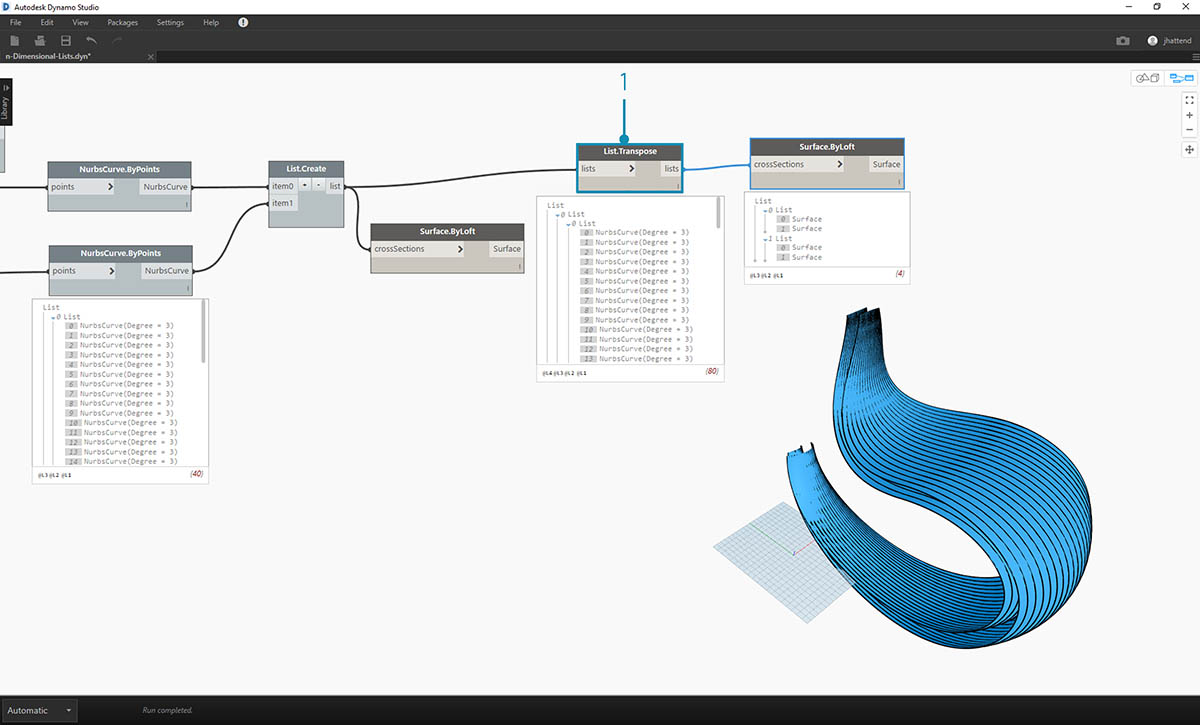Select the pan tool icon
Image resolution: width=1200 pixels, height=725 pixels.
click(1189, 149)
